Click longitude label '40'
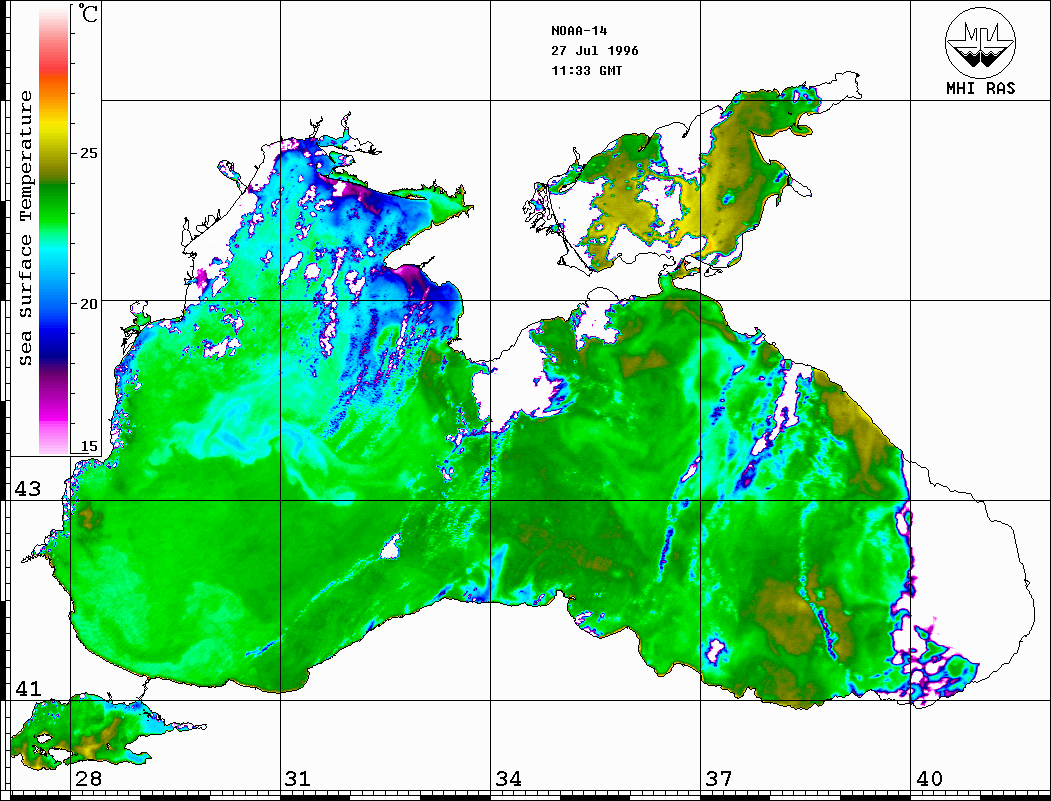 coord(929,778)
